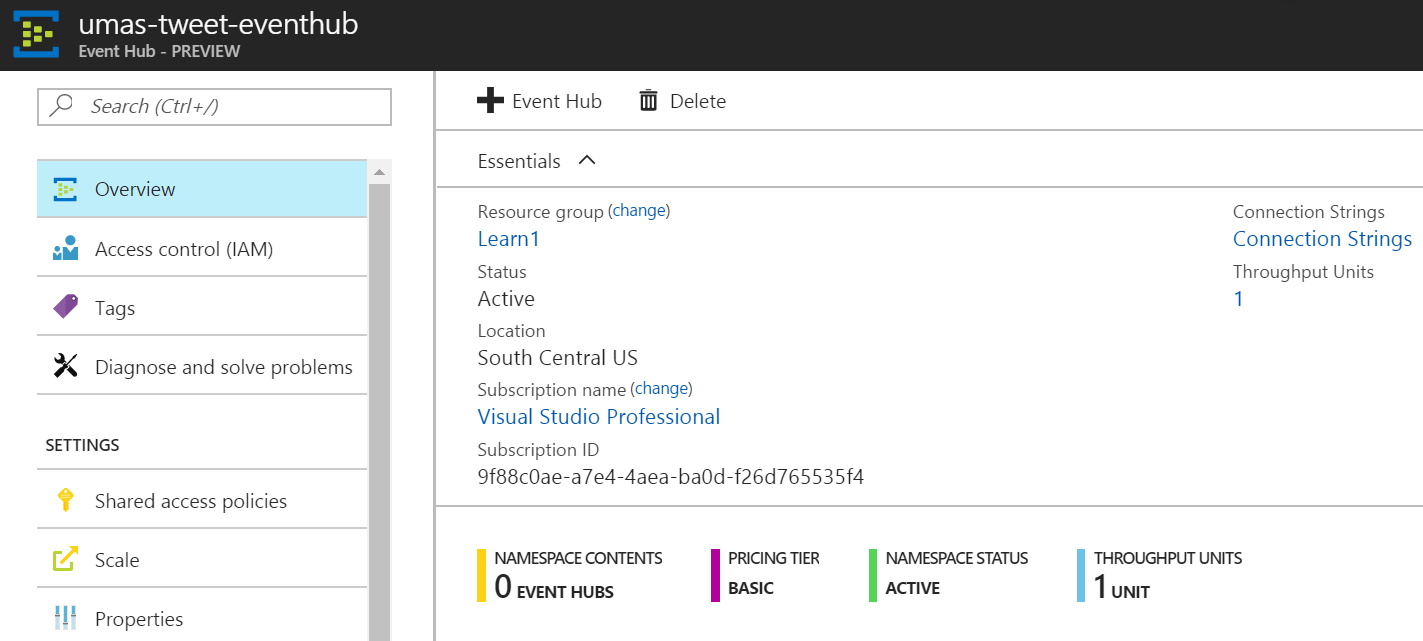Change the subscription name

click(661, 389)
